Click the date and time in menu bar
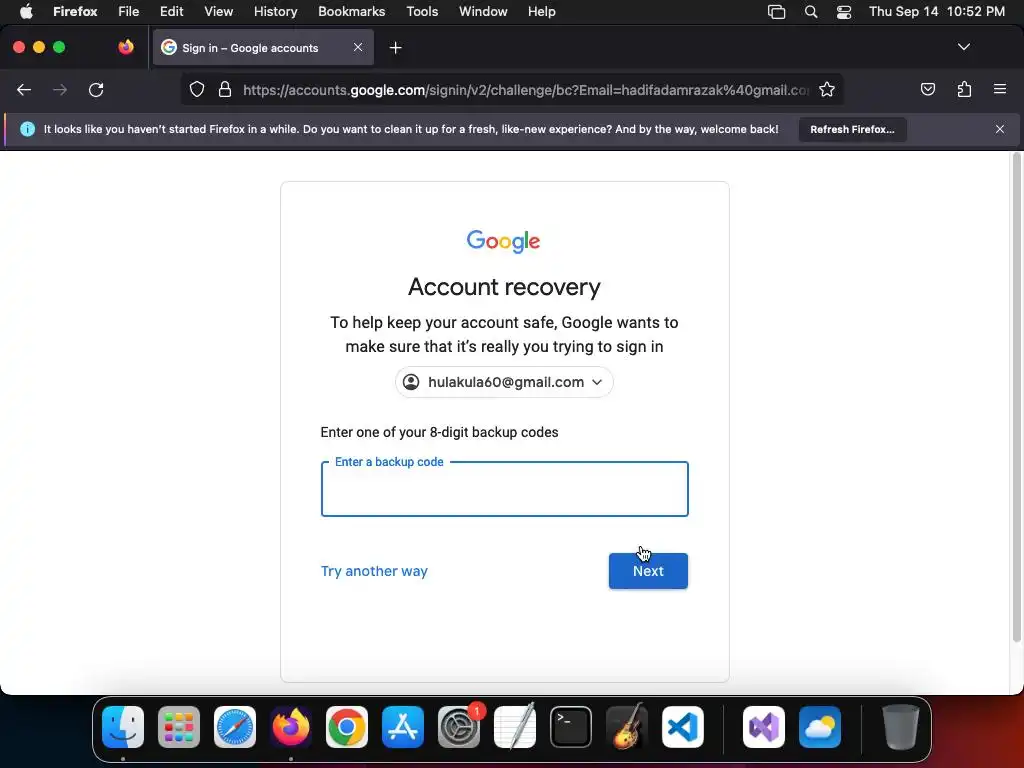Viewport: 1024px width, 768px height. click(x=936, y=12)
